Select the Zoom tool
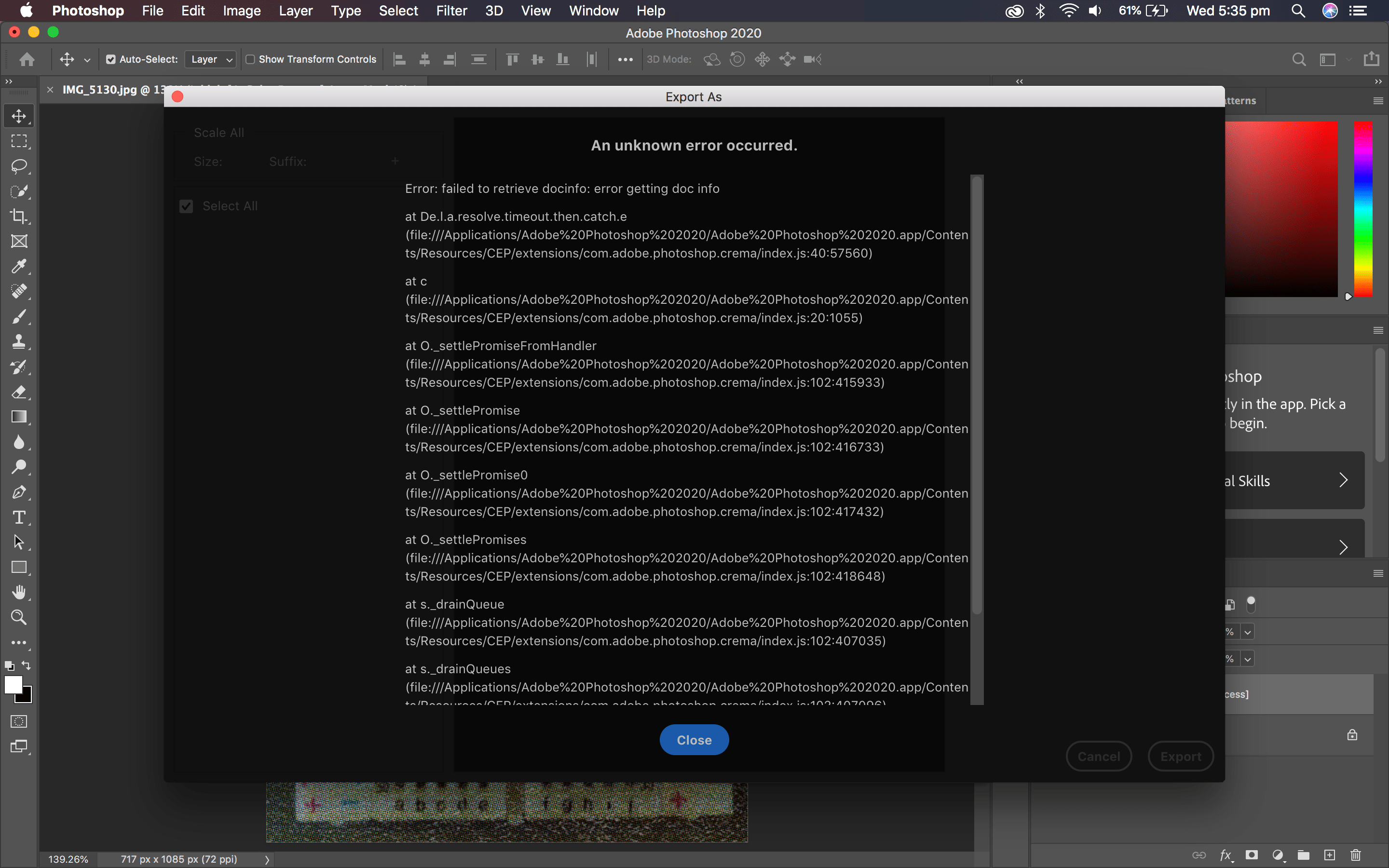 (19, 618)
